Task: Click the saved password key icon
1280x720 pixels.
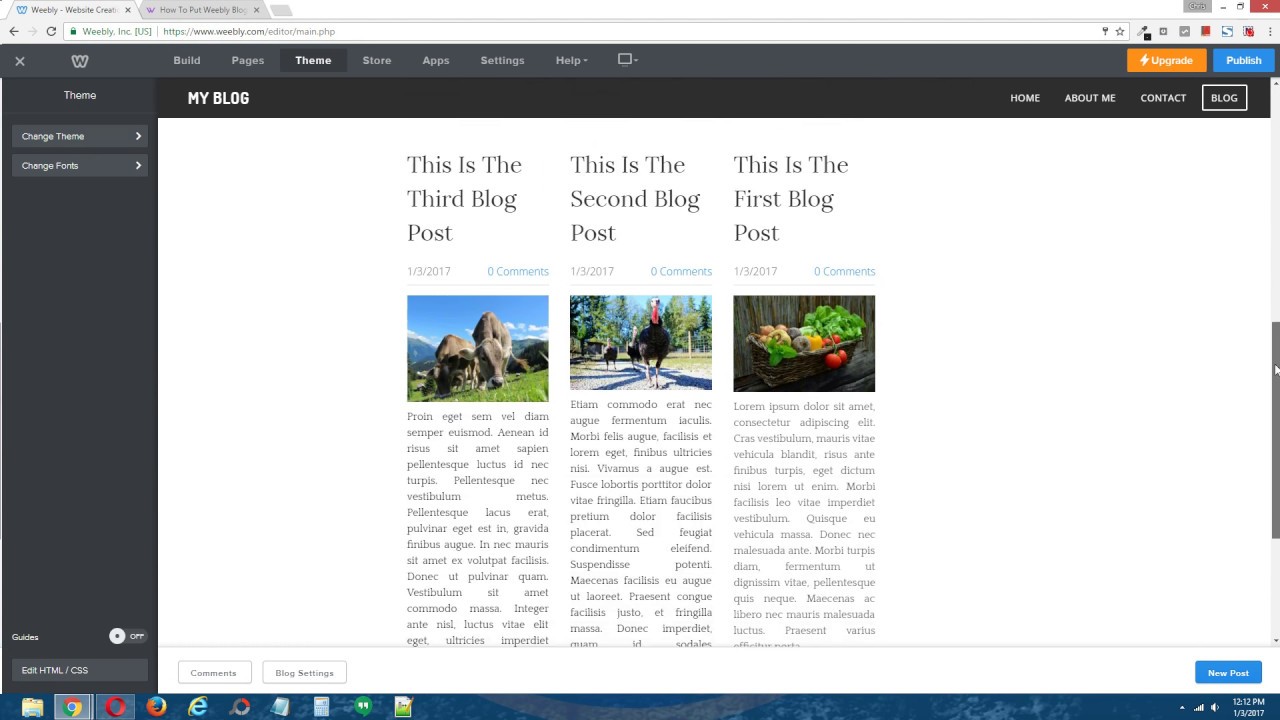Action: (x=1105, y=31)
